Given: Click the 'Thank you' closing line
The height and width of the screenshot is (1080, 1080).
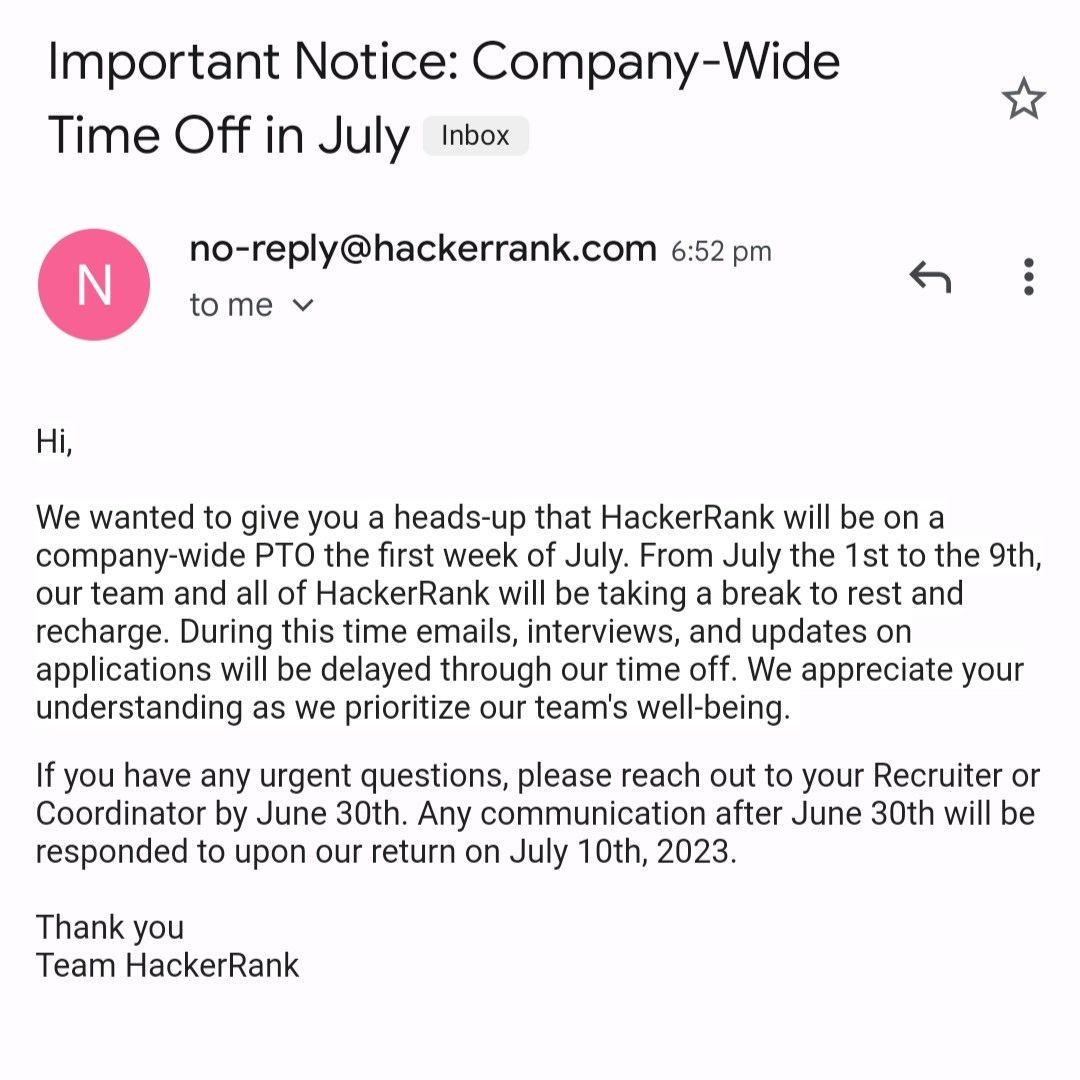Looking at the screenshot, I should coord(110,928).
